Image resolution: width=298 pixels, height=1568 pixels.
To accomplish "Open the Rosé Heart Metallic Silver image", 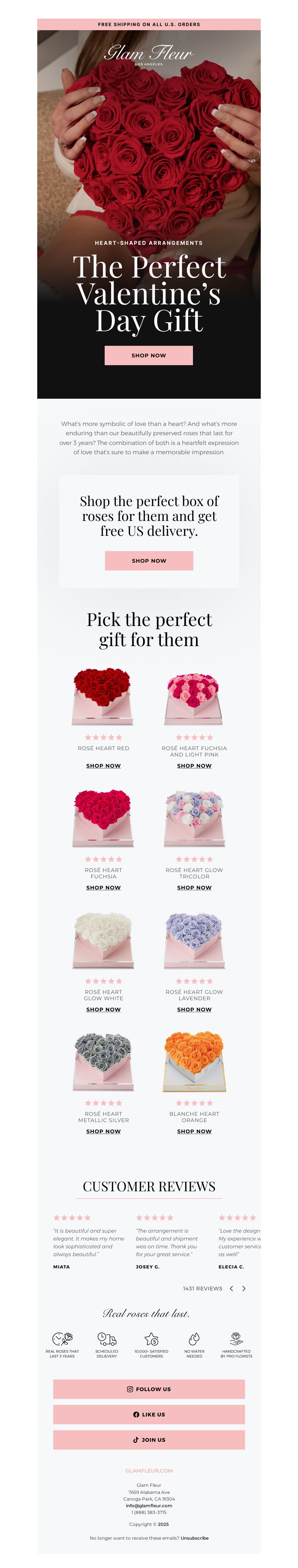I will click(104, 1061).
